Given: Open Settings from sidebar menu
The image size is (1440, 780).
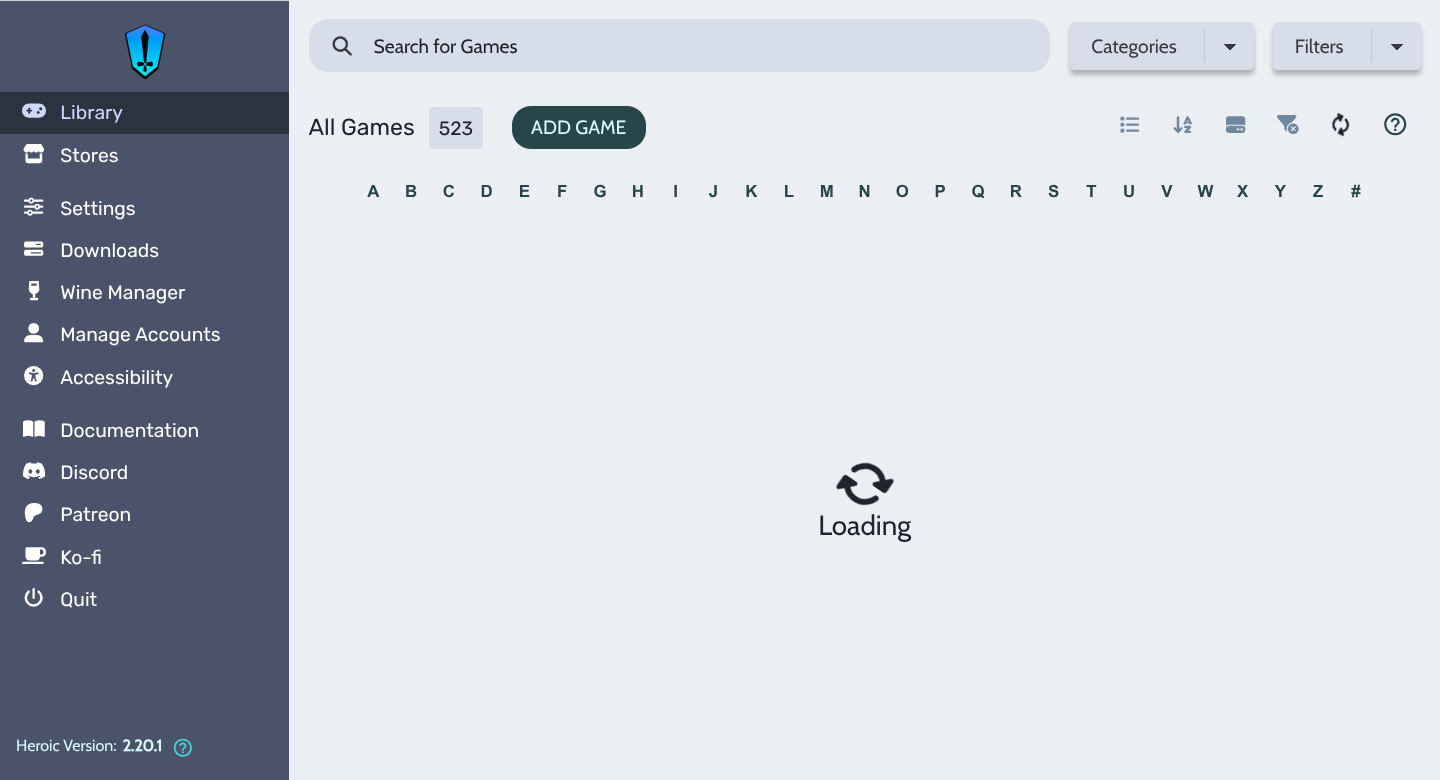Looking at the screenshot, I should (97, 208).
